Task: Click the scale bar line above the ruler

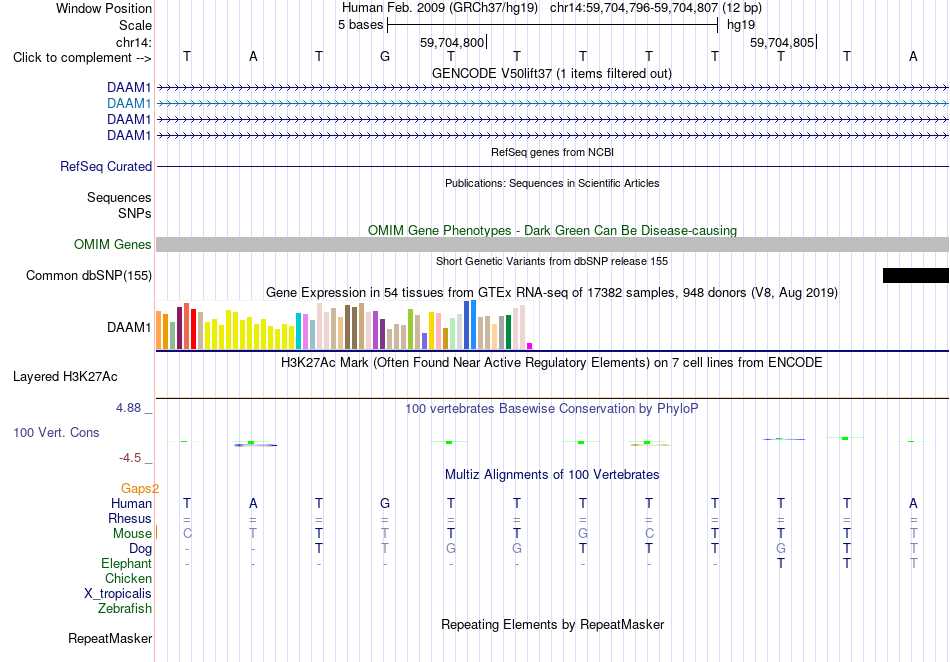Action: (553, 25)
